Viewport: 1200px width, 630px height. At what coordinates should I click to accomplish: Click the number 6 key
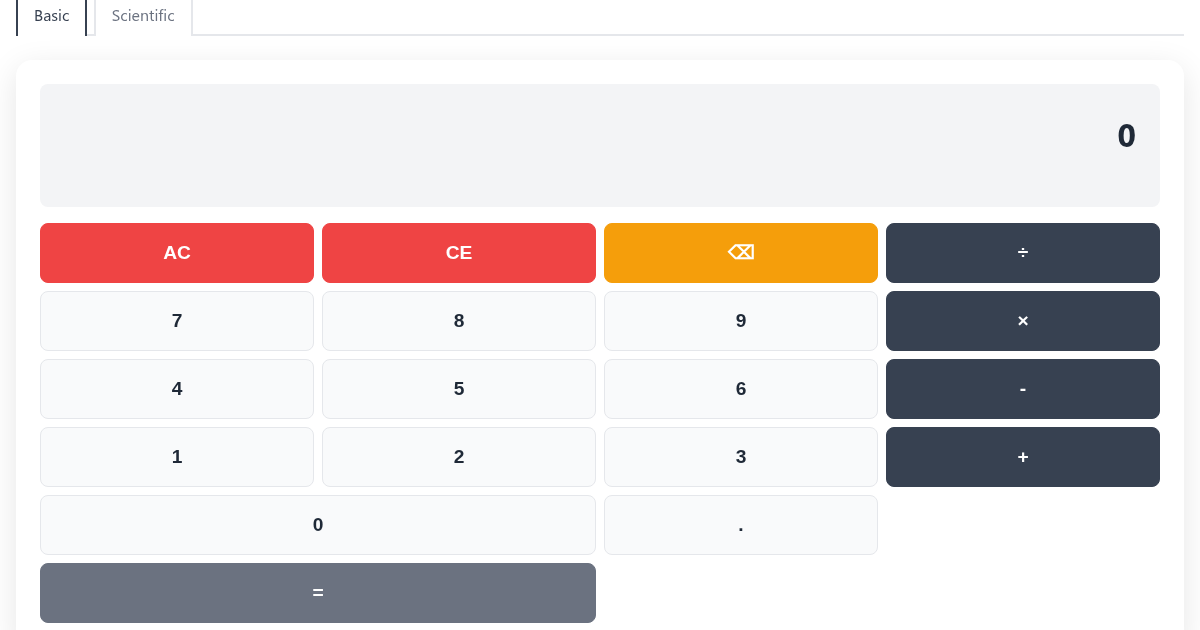(x=741, y=389)
